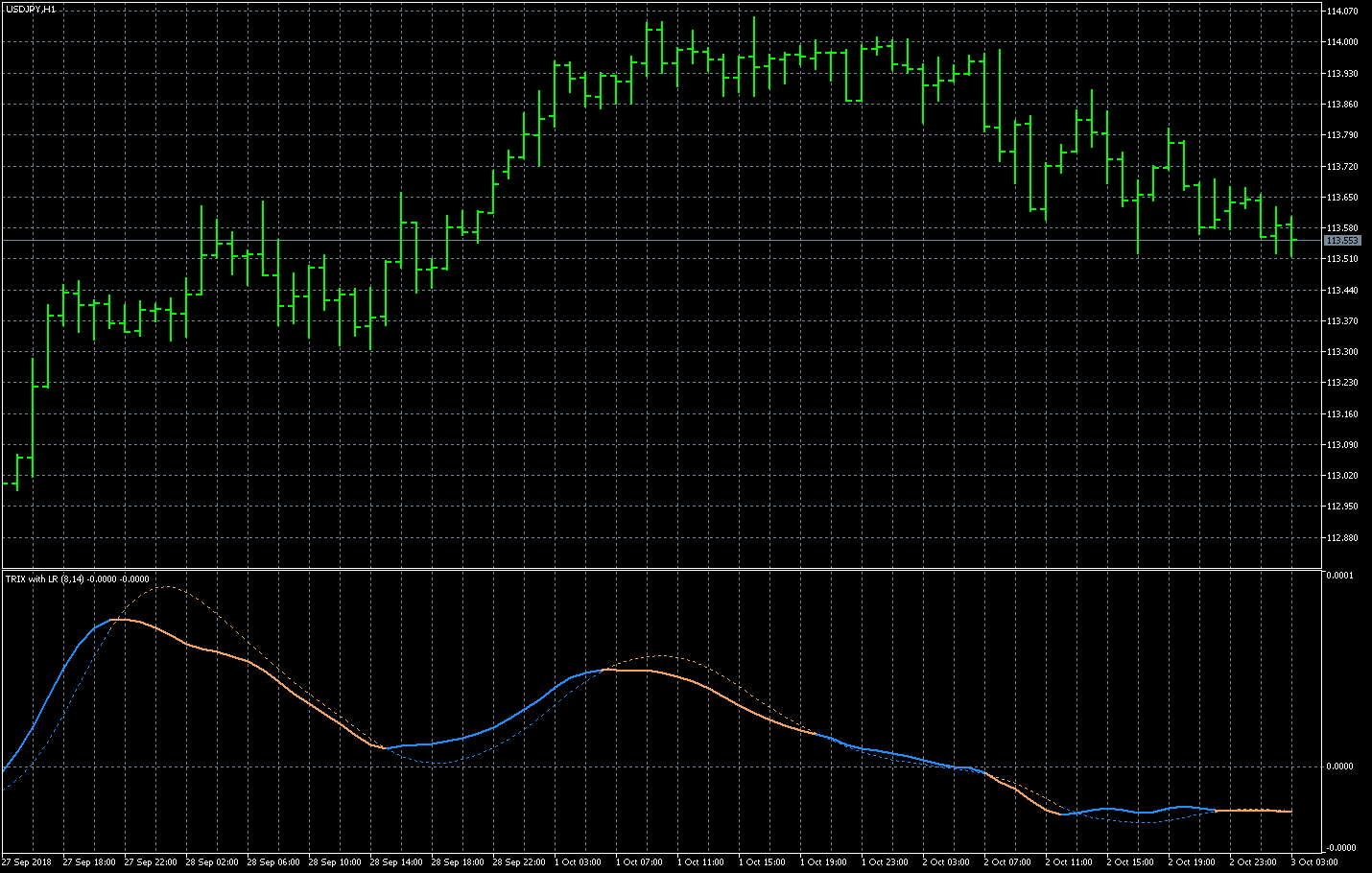Select the 3 Oct 03:00 time label
This screenshot has height=873, width=1372.
click(x=1314, y=861)
